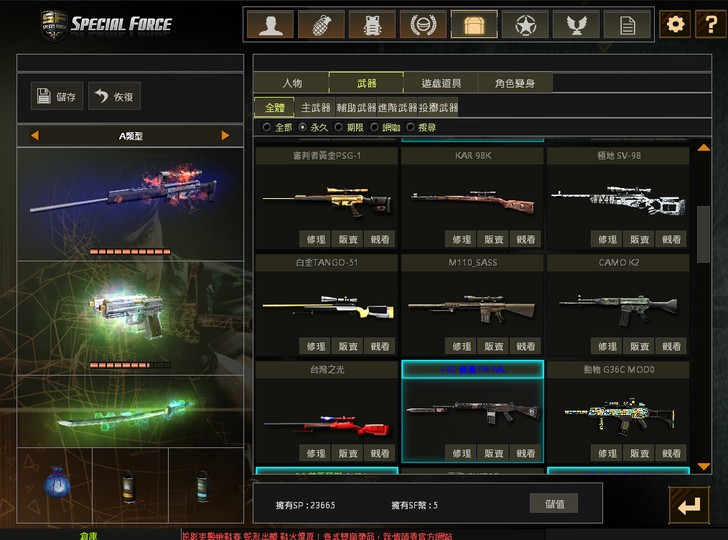Click the question mark help icon
Screen dimensions: 728x540
[711, 24]
